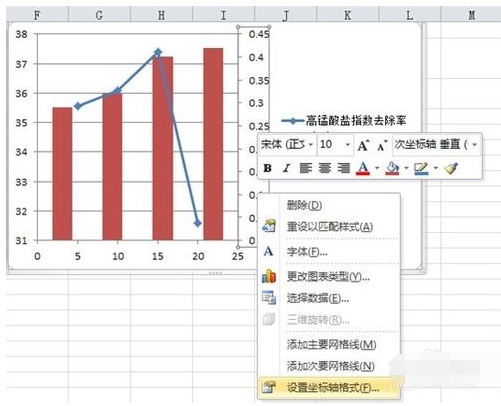Apply shape outline with pen icon
The image size is (501, 406).
pos(421,168)
